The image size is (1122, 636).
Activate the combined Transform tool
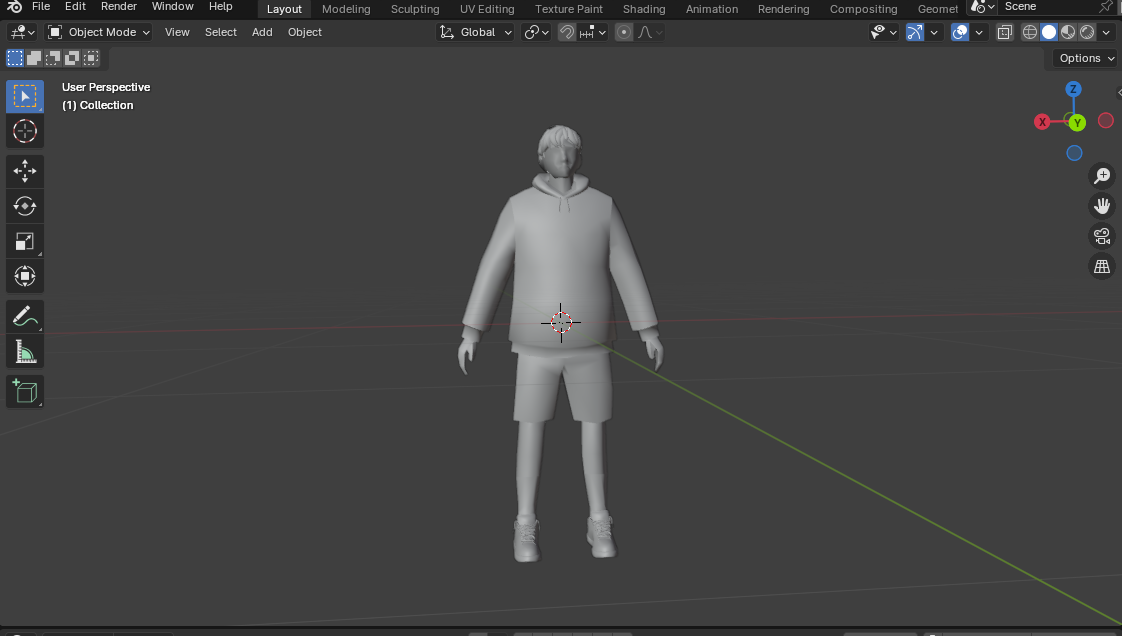click(25, 276)
